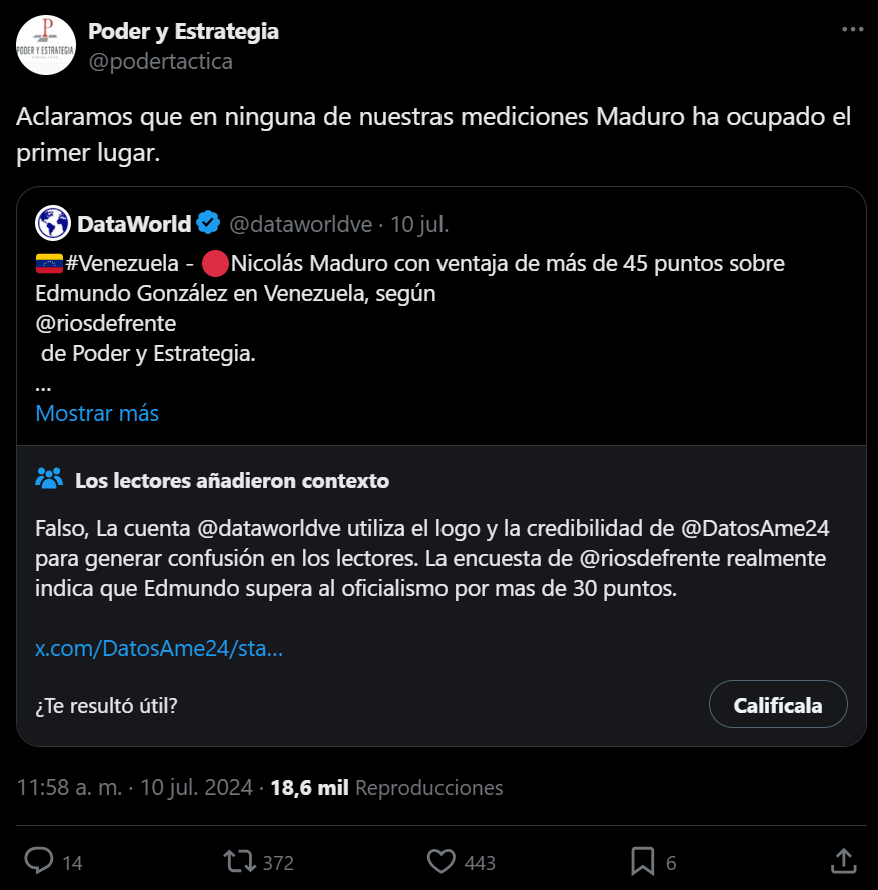Click the Poder y Estrategia display name

pos(183,31)
